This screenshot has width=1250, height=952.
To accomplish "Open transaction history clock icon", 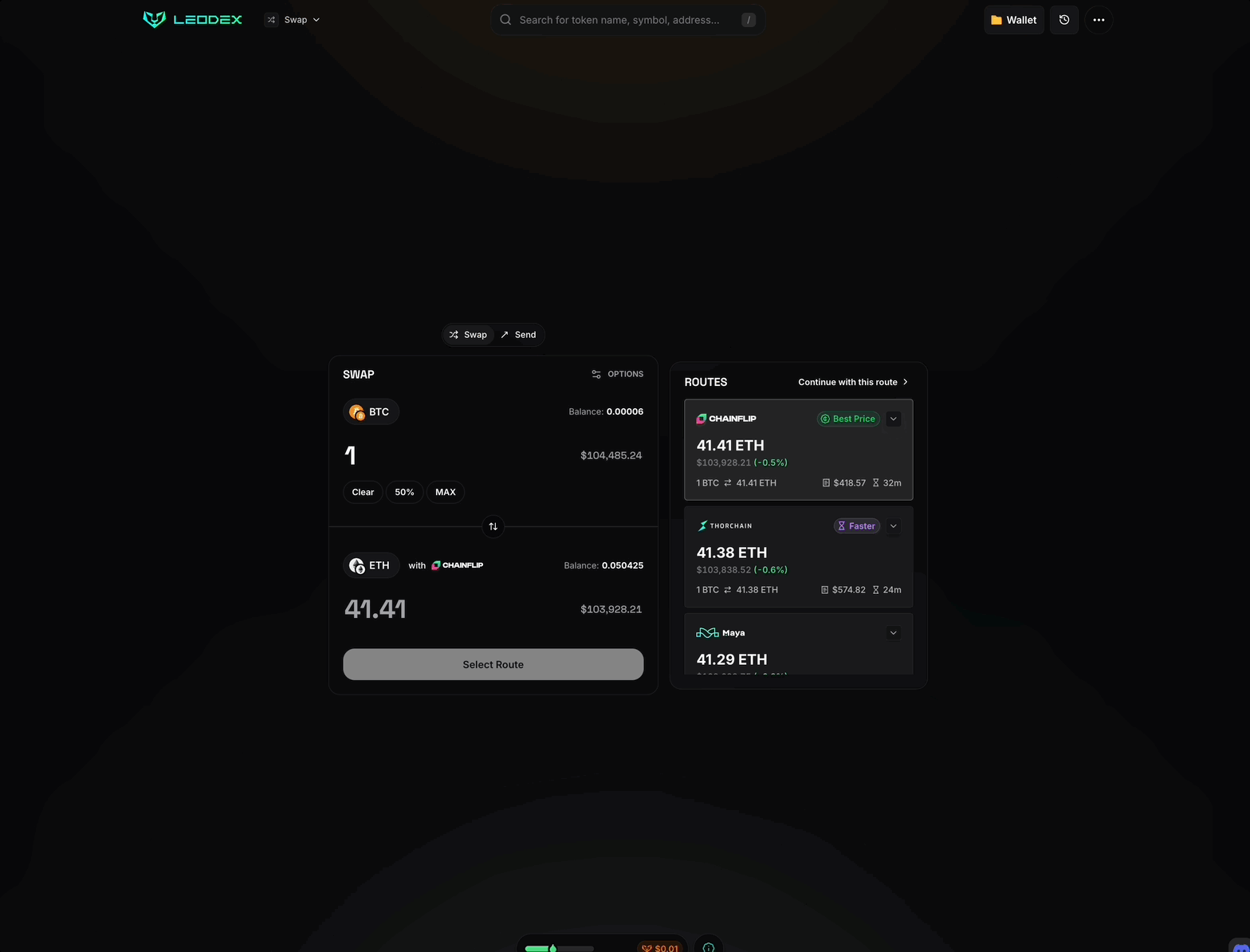I will 1064,20.
